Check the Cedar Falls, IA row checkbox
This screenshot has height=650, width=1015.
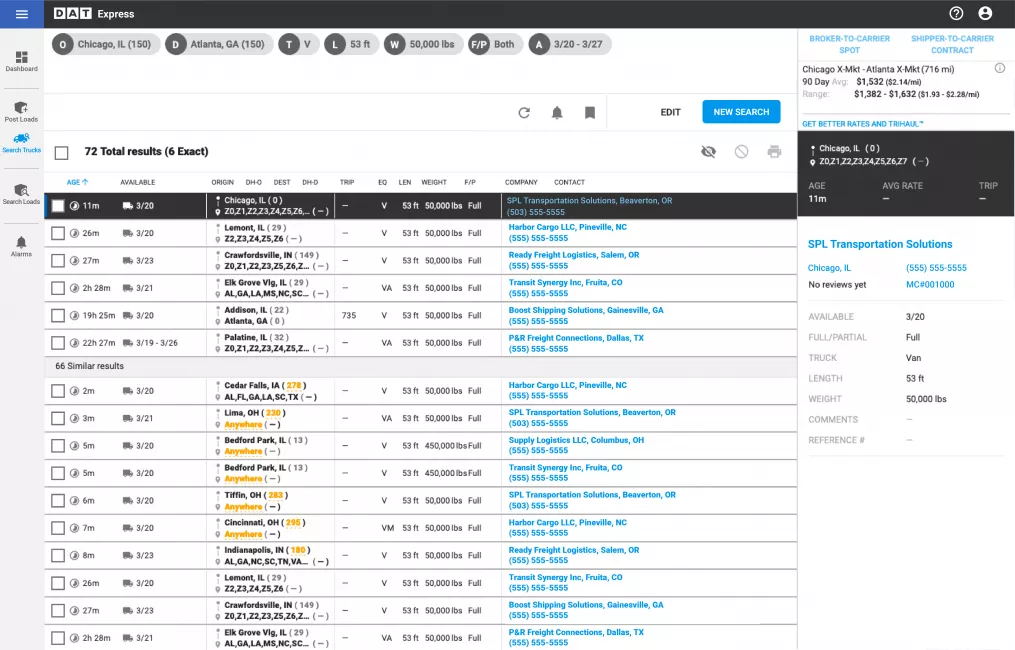58,391
